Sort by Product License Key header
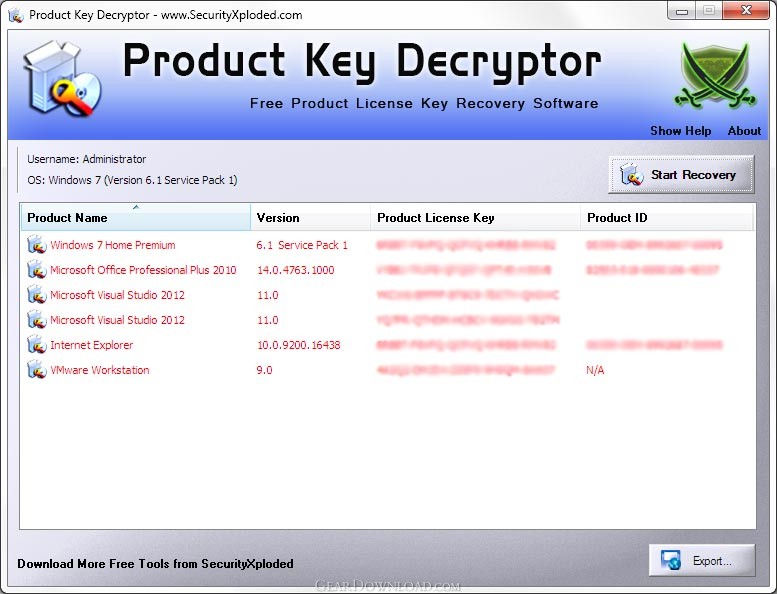 pos(475,217)
